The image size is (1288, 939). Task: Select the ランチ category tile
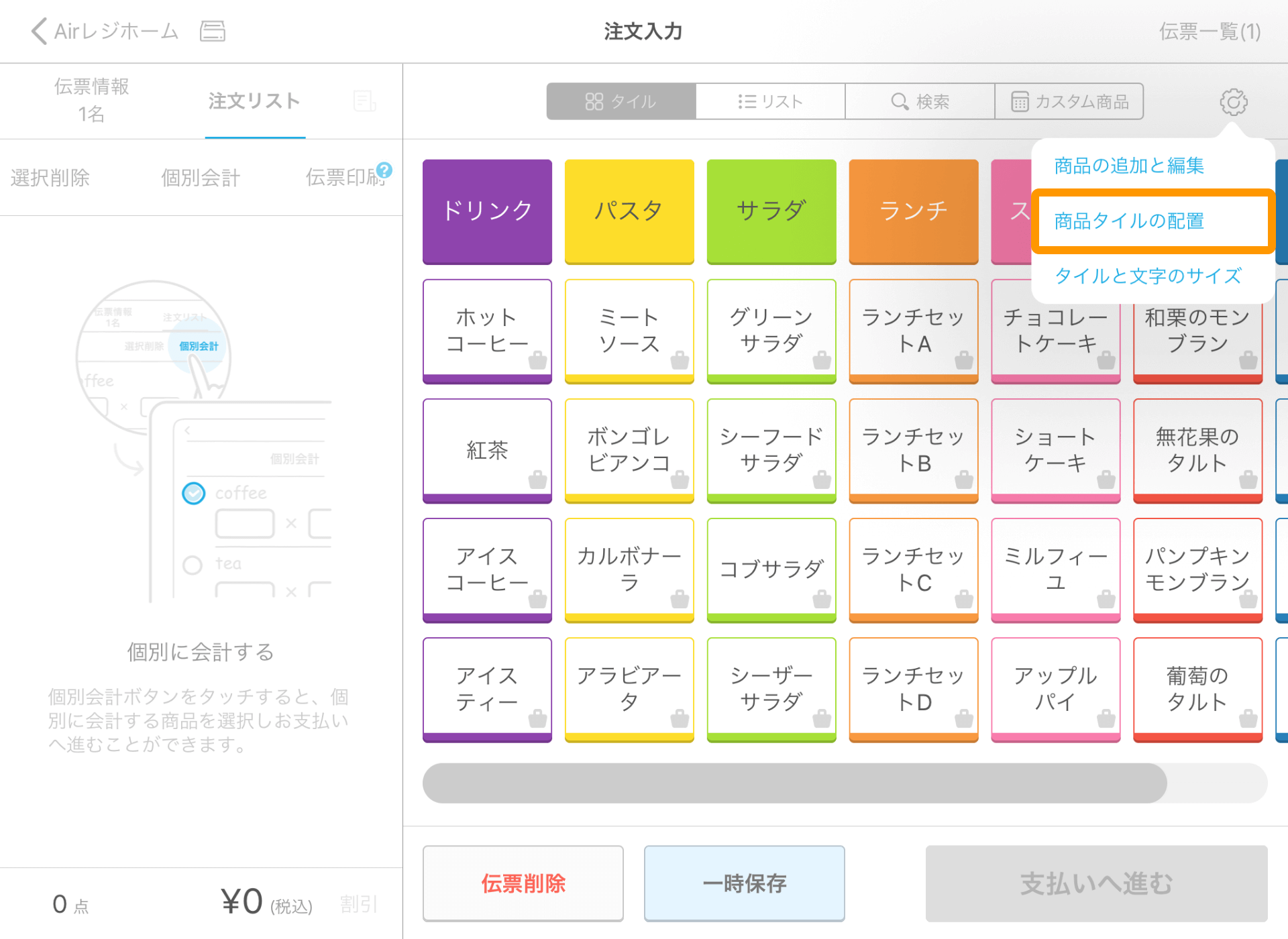pyautogui.click(x=914, y=211)
